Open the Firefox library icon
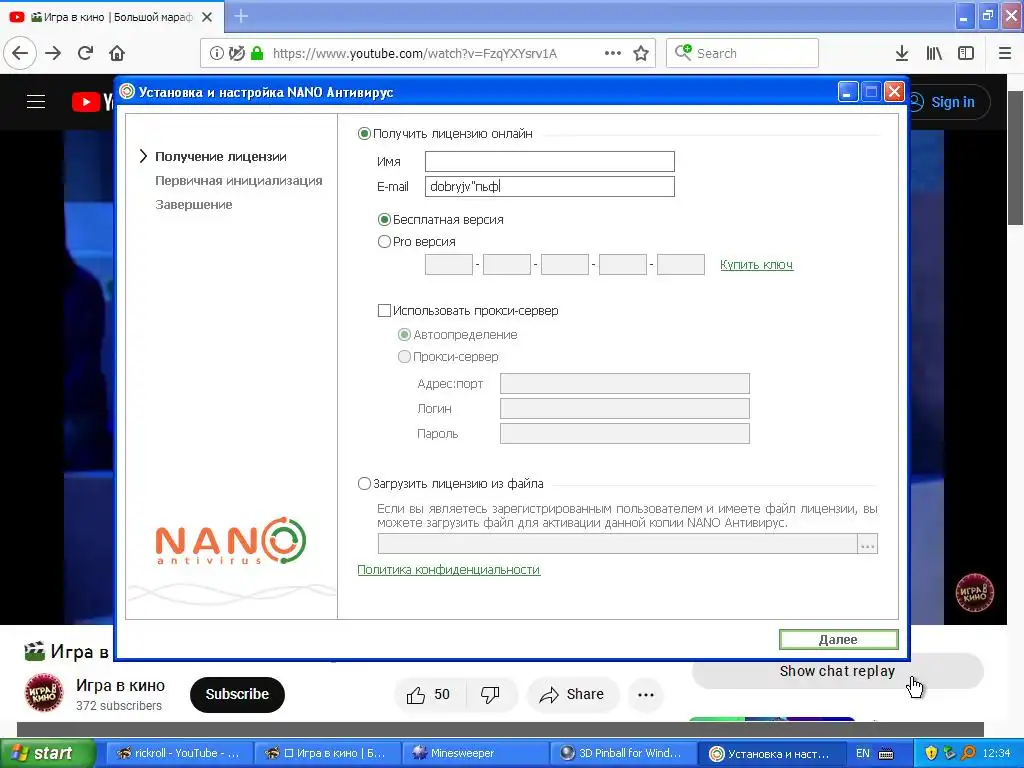 pos(934,54)
